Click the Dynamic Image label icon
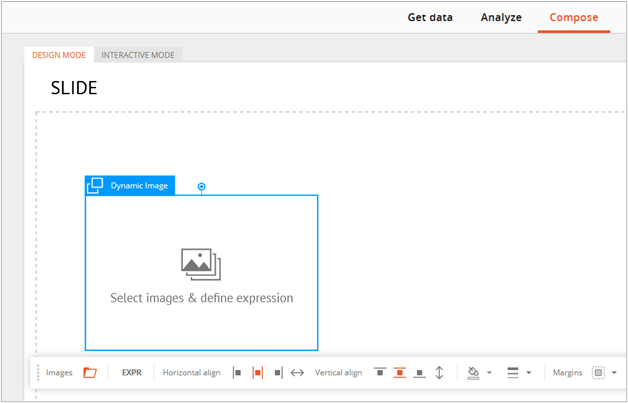The height and width of the screenshot is (403, 628). [x=95, y=185]
